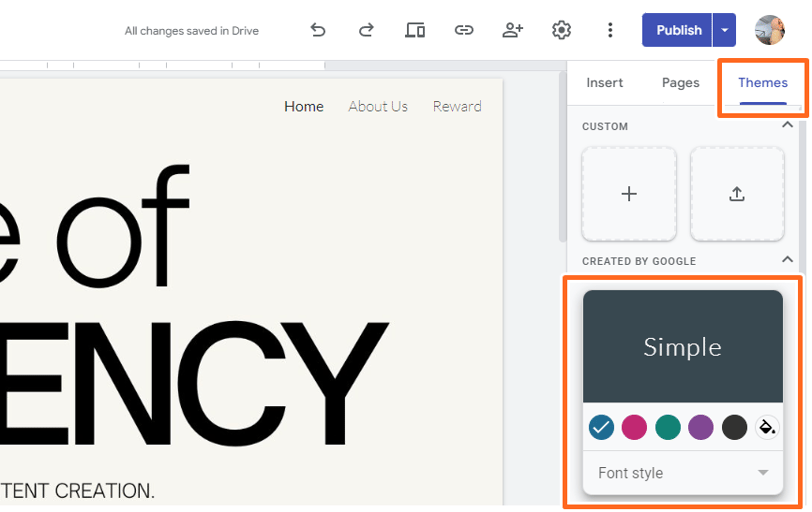
Task: Select the blue checked color swatch
Action: coord(601,428)
